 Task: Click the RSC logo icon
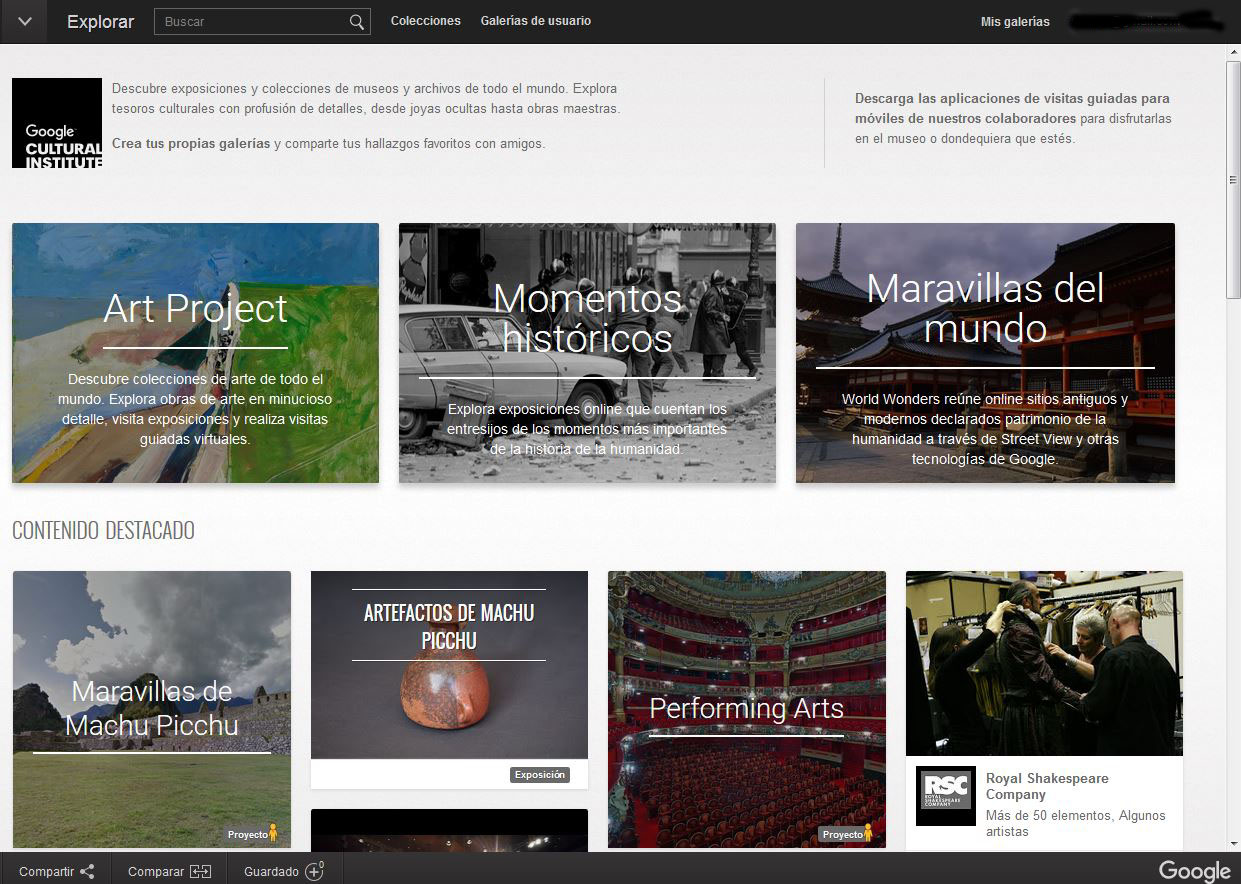(x=945, y=796)
